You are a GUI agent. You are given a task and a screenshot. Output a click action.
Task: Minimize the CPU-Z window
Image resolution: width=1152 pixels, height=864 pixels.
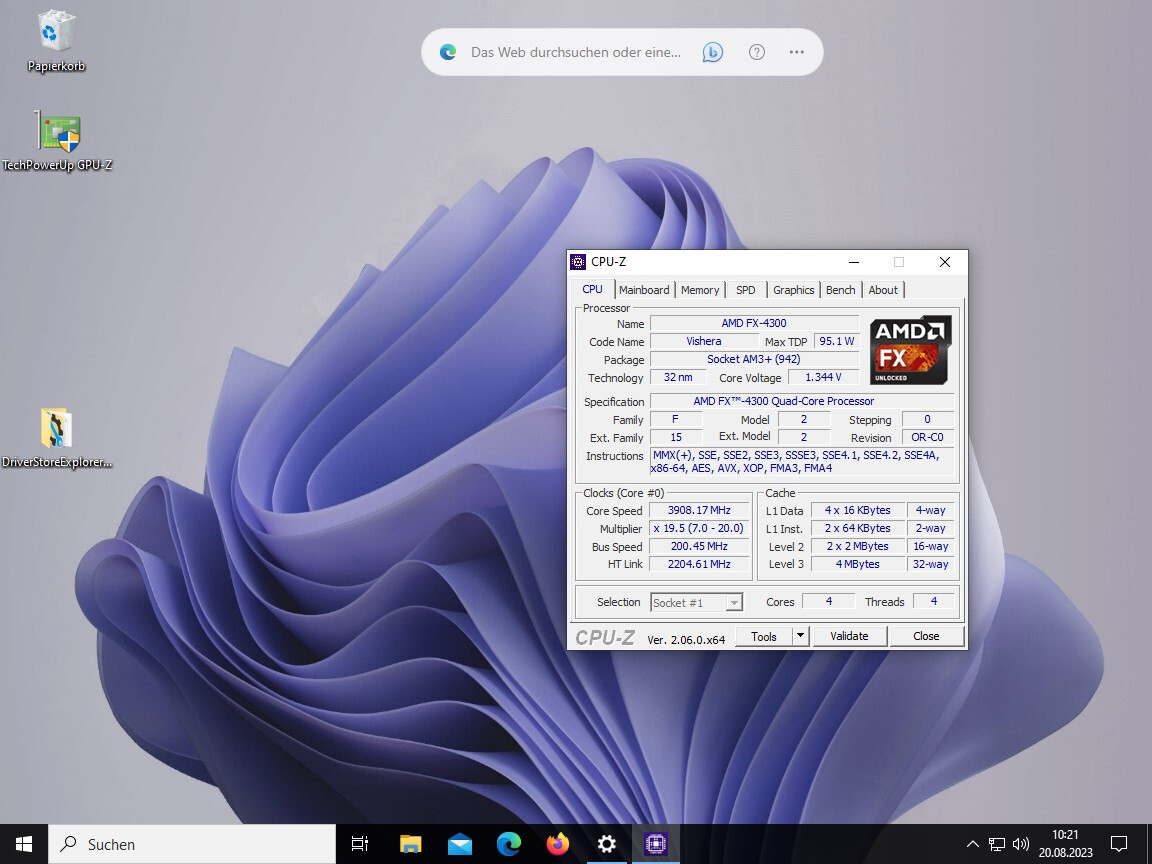(854, 262)
